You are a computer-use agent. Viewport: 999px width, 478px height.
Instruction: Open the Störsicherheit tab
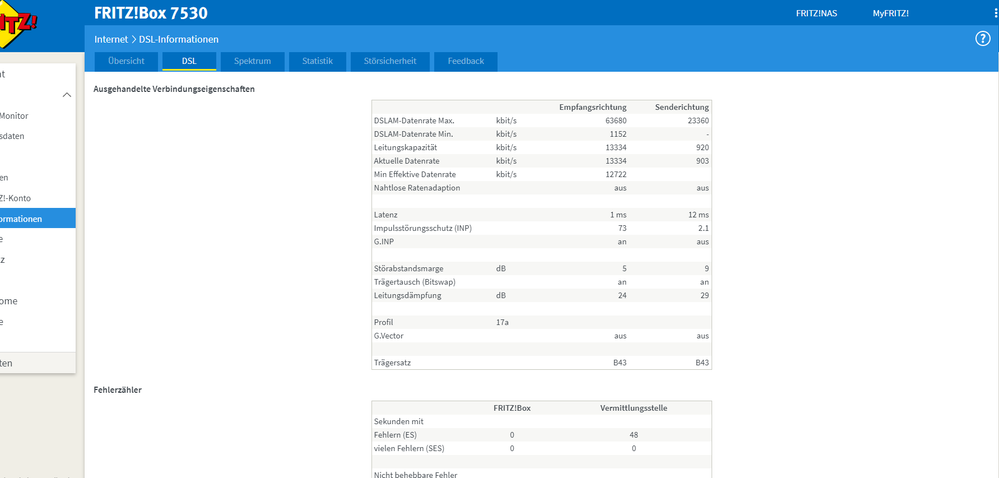click(x=390, y=61)
